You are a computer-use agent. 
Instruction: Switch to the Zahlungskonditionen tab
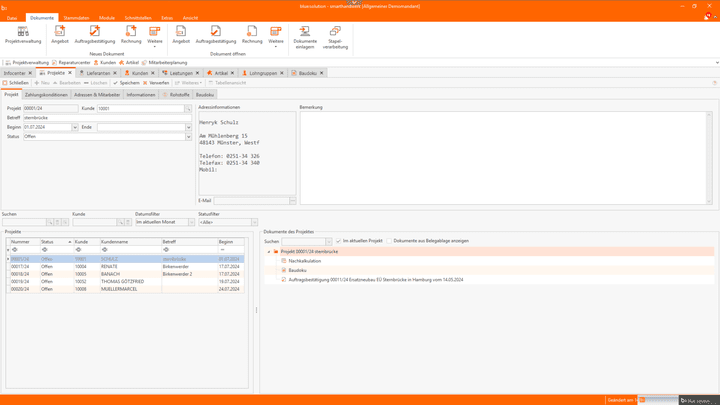pos(46,95)
